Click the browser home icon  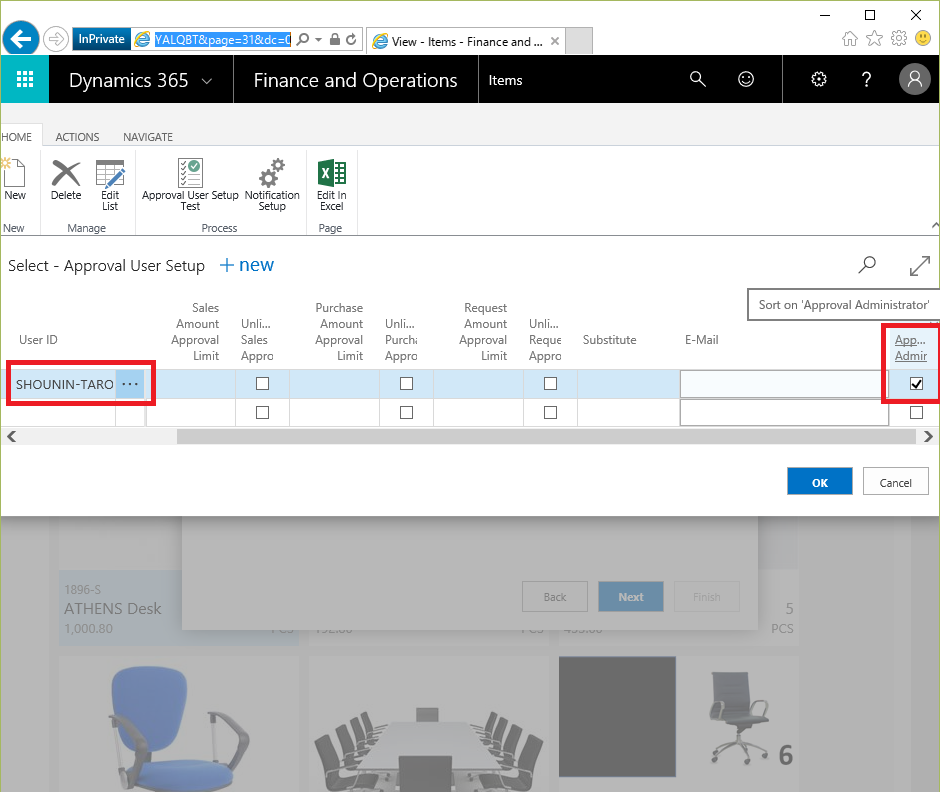[x=849, y=39]
